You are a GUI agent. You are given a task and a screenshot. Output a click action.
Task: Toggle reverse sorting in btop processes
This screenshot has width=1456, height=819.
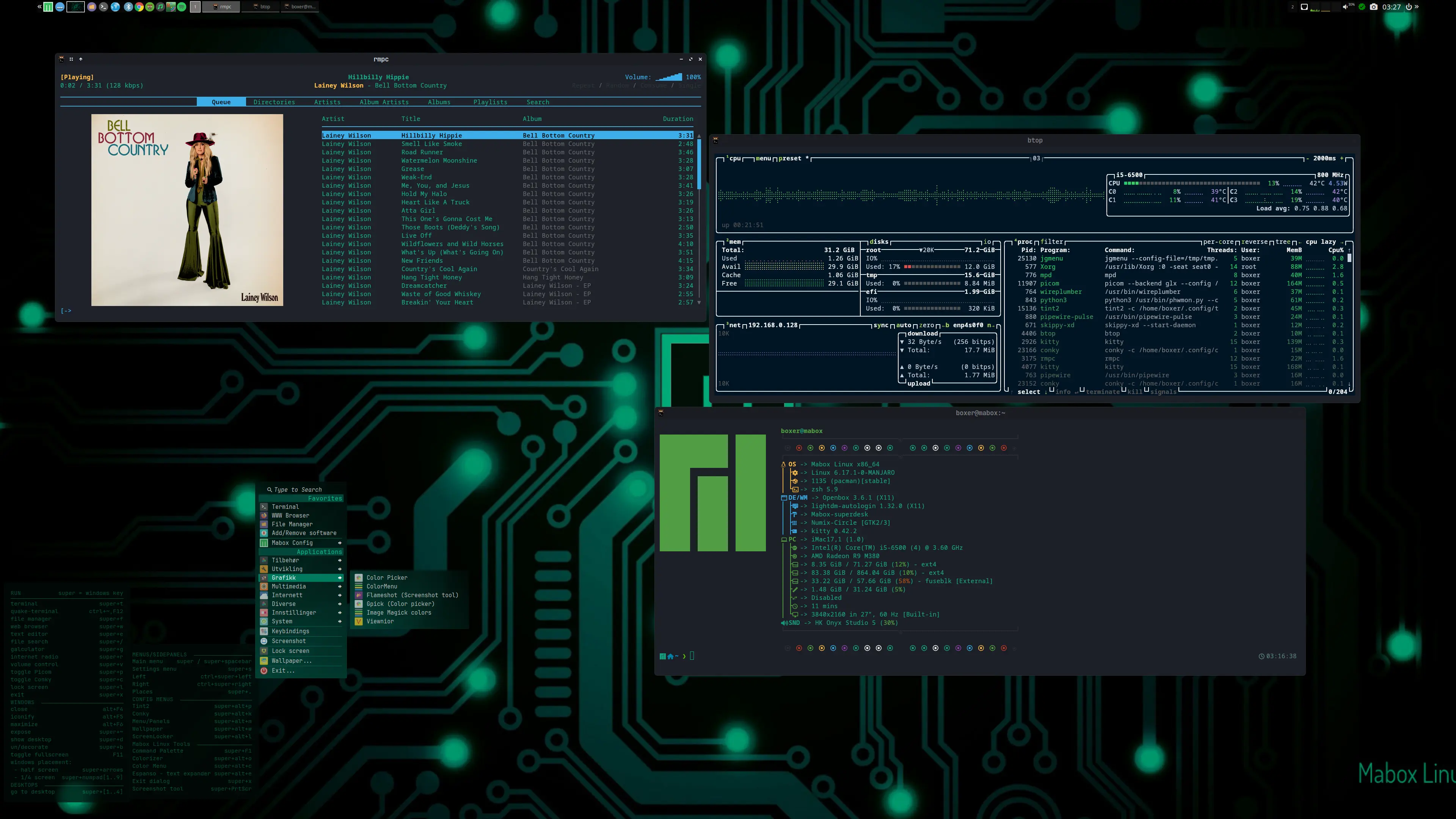(x=1254, y=242)
